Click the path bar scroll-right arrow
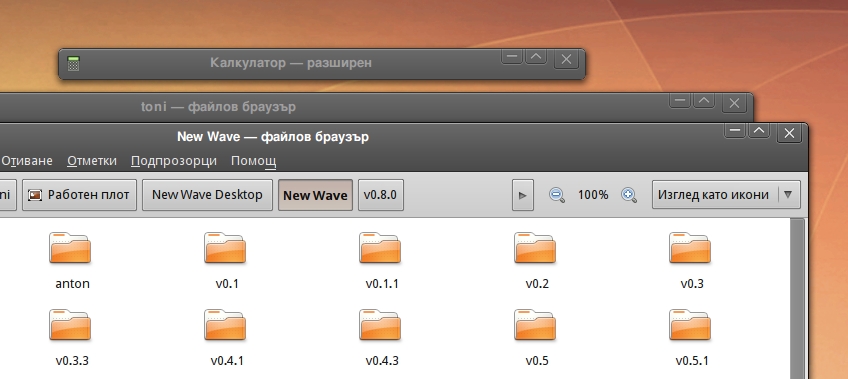 (x=522, y=195)
